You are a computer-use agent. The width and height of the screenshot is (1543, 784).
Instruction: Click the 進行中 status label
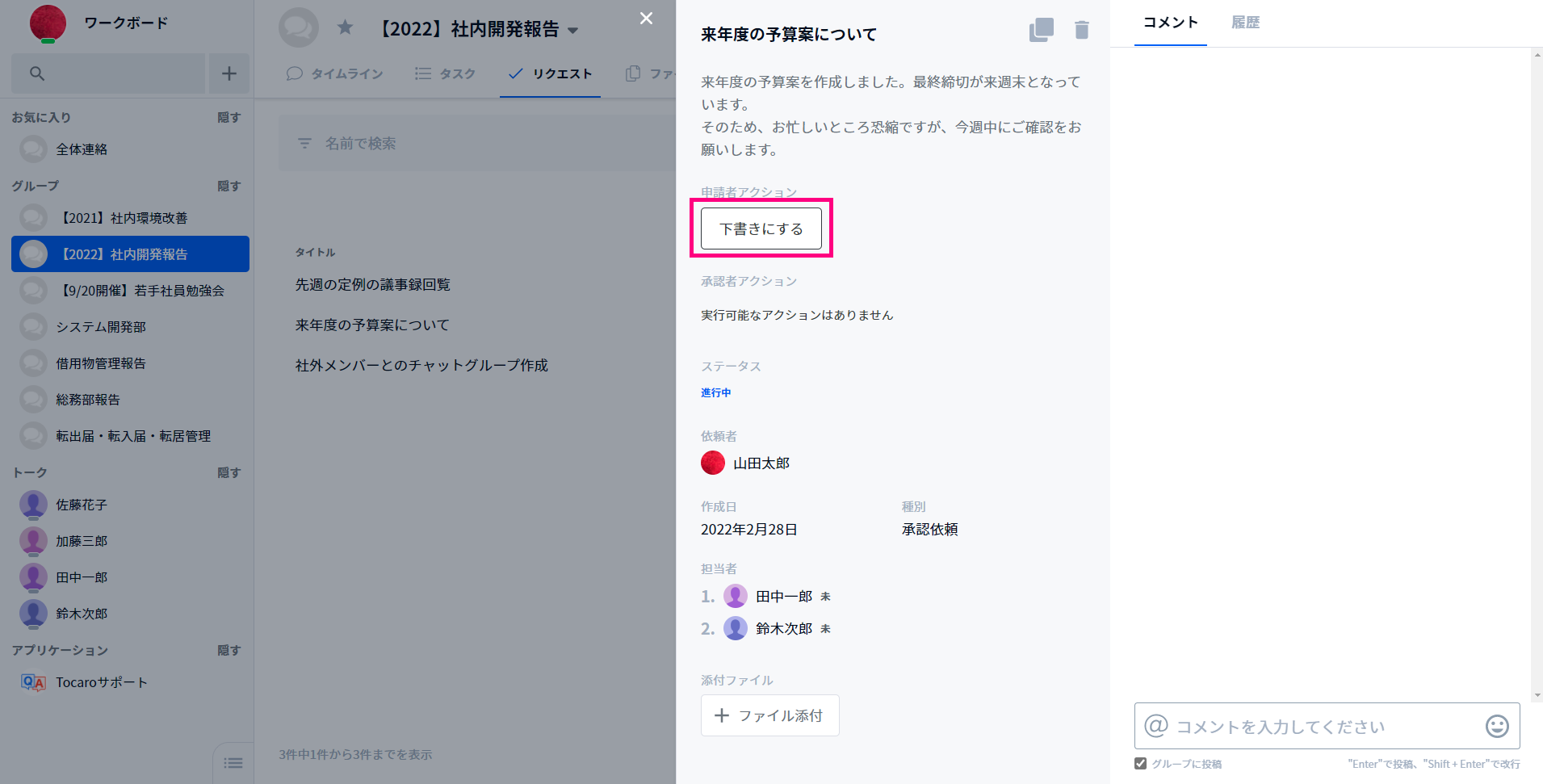716,392
